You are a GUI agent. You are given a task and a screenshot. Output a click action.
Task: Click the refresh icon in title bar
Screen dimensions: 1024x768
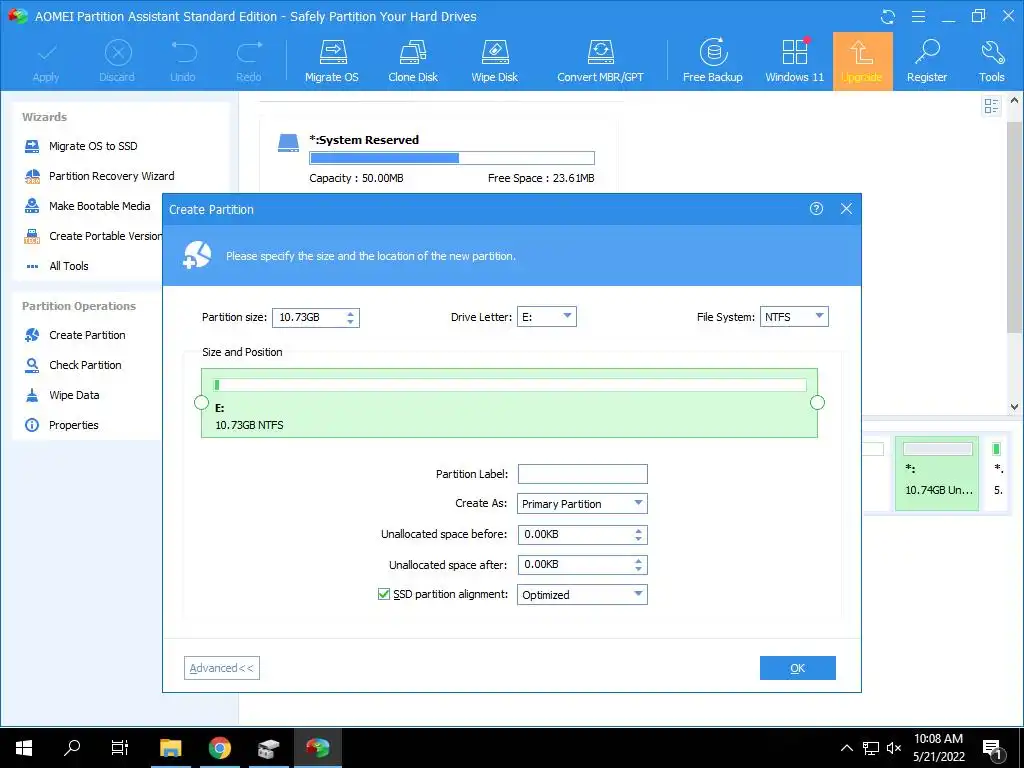pyautogui.click(x=888, y=16)
